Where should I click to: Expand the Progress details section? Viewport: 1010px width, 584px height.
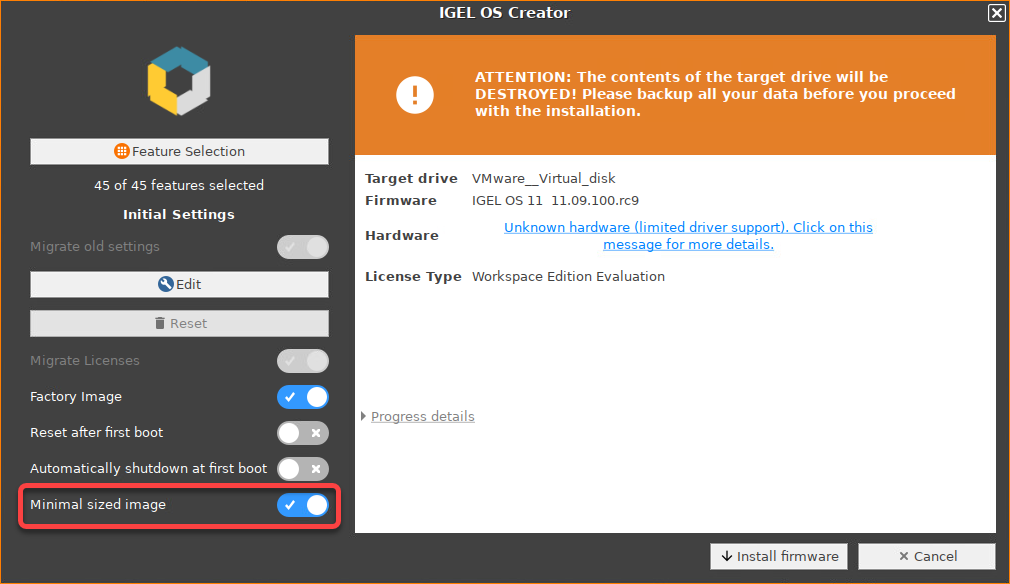[422, 417]
